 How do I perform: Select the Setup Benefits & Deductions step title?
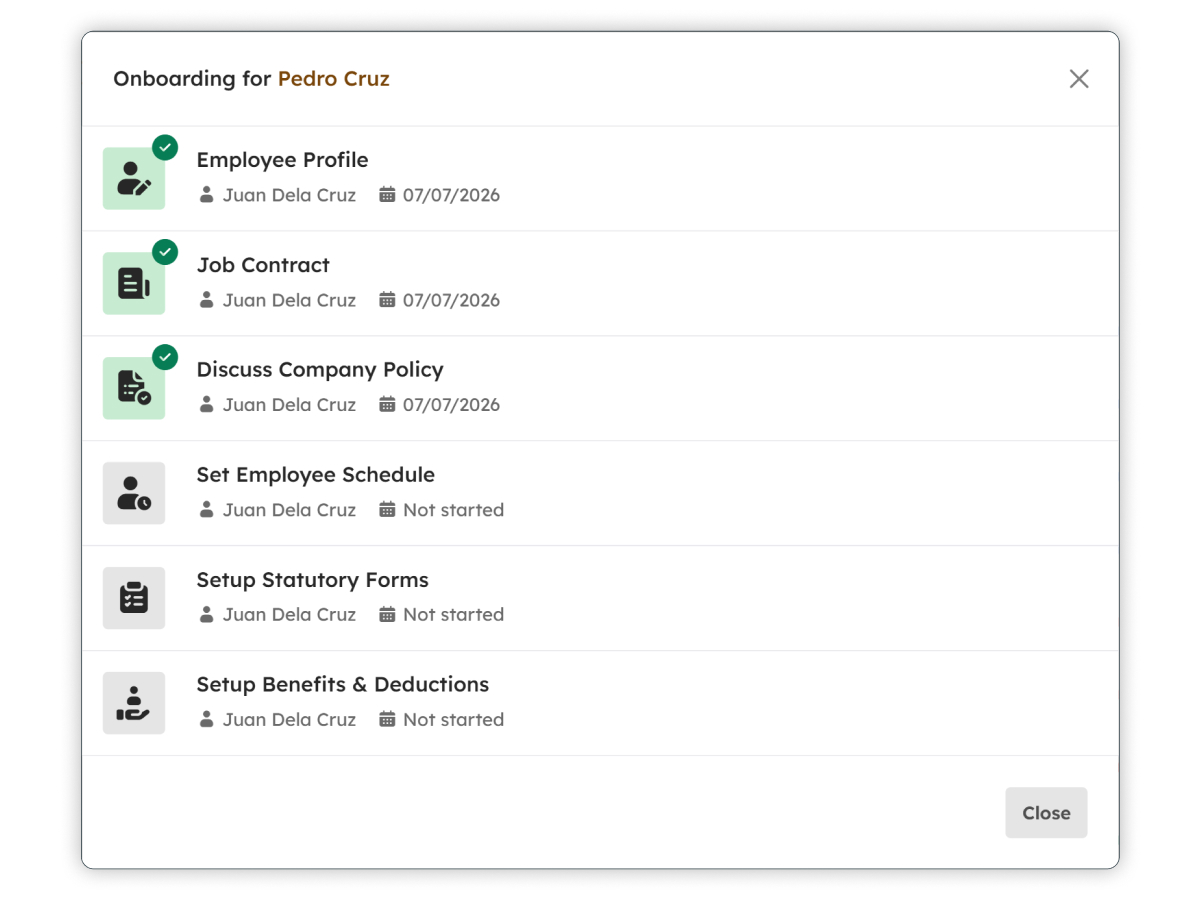pos(343,685)
